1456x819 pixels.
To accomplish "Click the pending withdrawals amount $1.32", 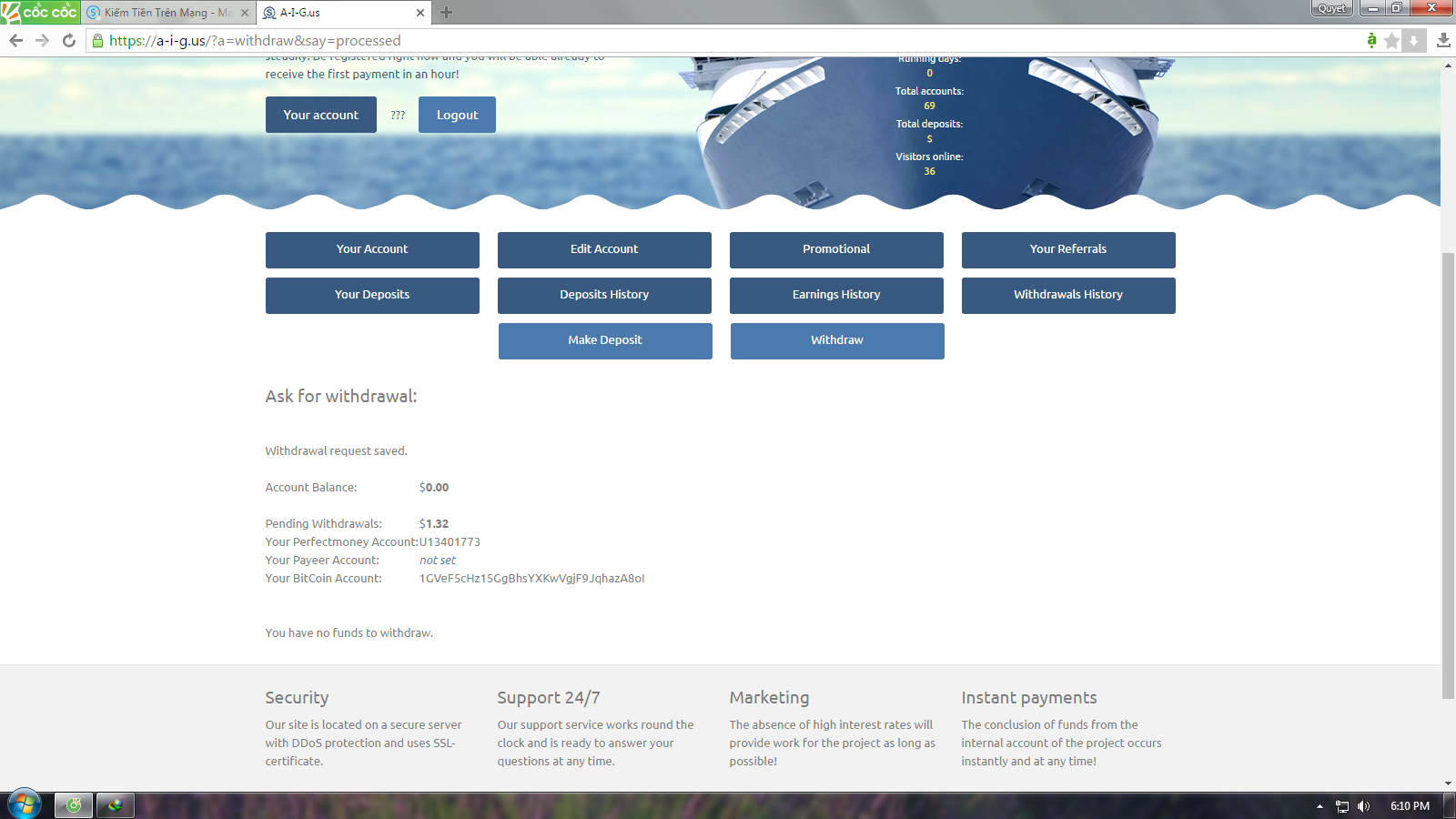I will 434,523.
